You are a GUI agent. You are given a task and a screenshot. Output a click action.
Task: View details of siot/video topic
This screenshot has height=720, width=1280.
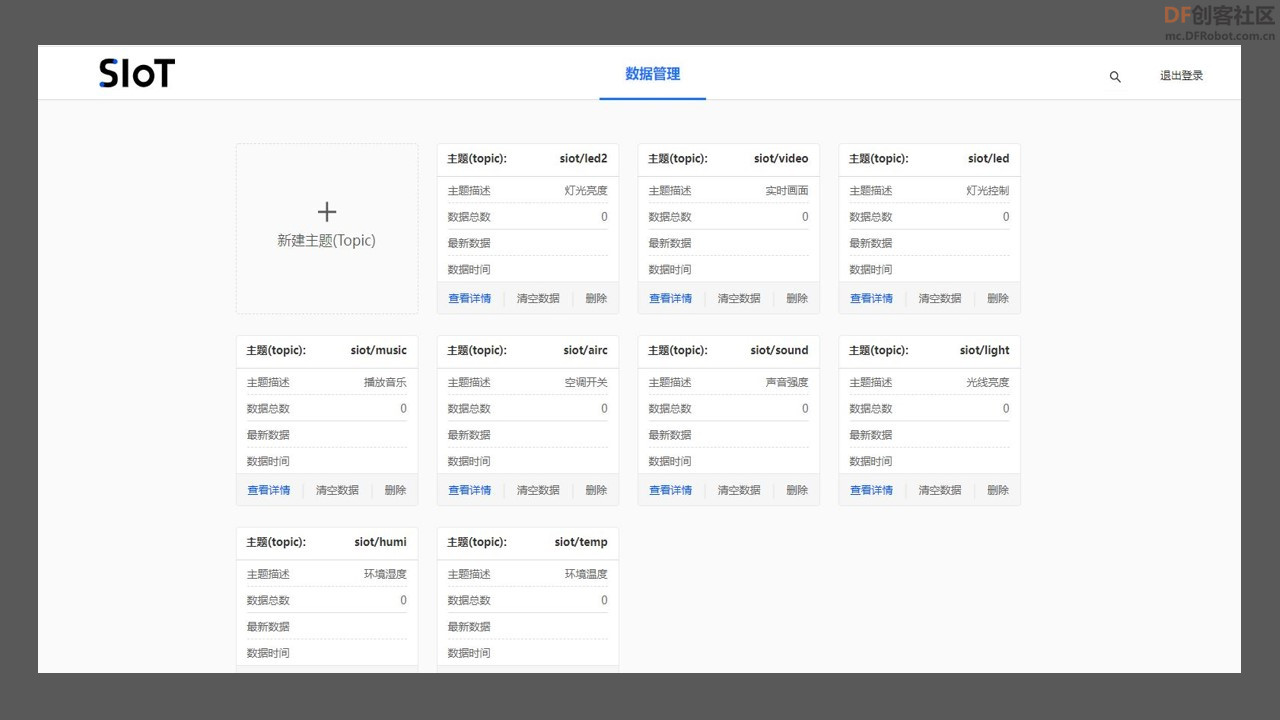671,298
